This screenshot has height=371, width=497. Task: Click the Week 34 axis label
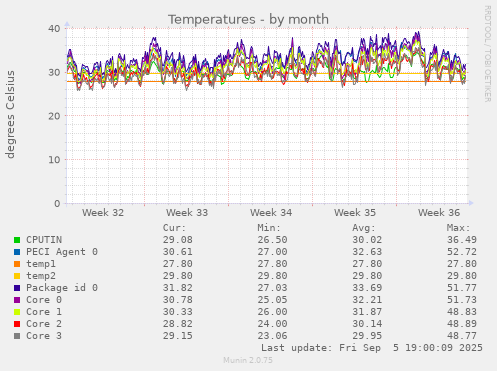[x=271, y=213]
